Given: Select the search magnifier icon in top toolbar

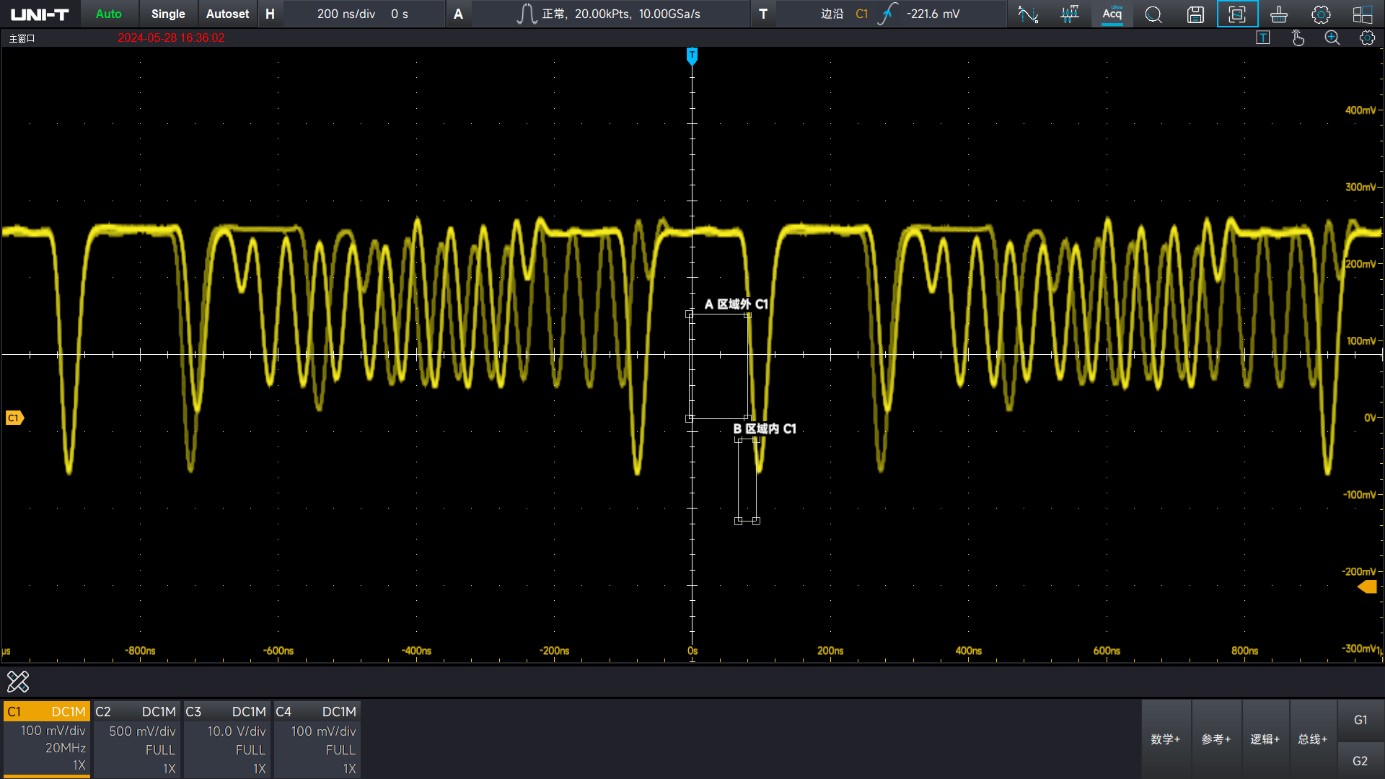Looking at the screenshot, I should coord(1152,14).
